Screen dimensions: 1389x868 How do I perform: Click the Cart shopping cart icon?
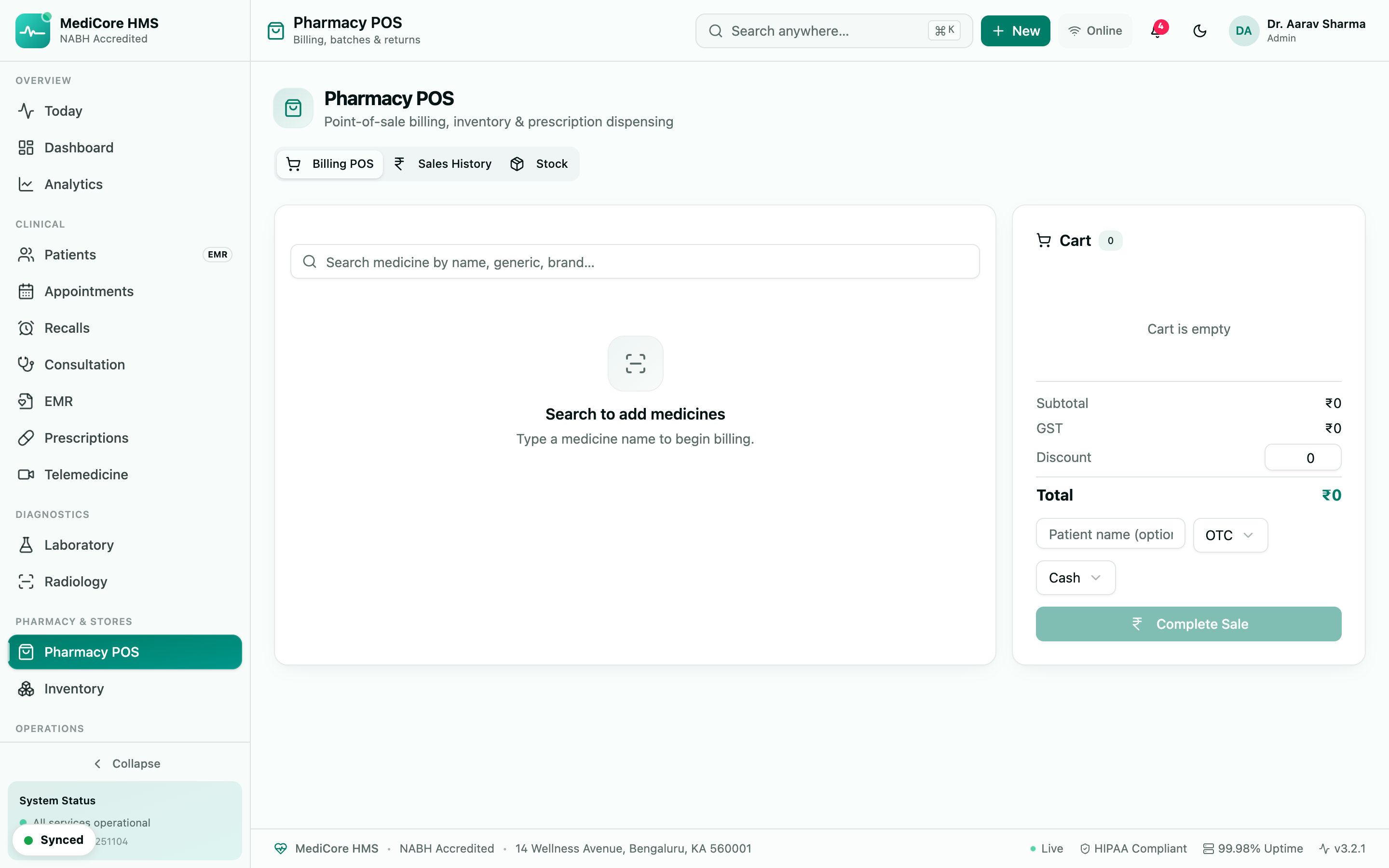point(1044,241)
